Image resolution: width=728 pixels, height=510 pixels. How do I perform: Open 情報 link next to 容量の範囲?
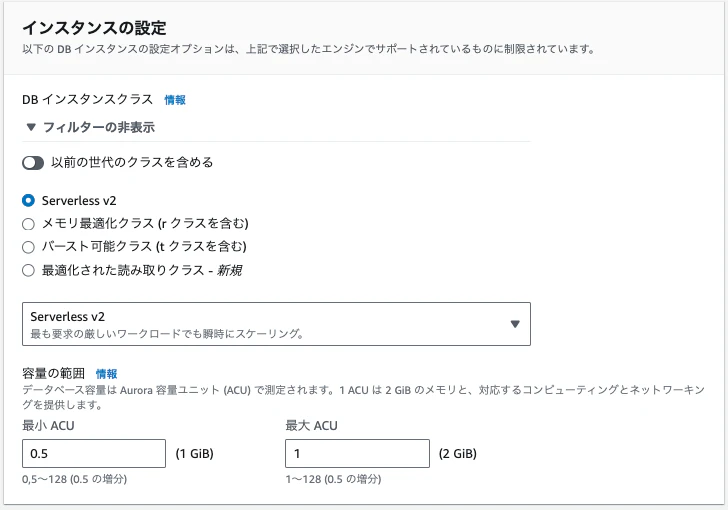click(x=106, y=373)
